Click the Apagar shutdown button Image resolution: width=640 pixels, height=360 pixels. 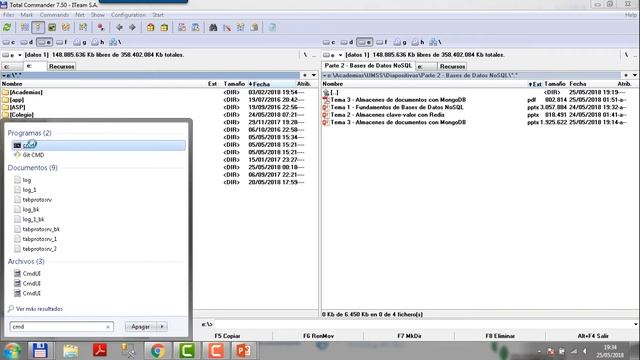(140, 327)
